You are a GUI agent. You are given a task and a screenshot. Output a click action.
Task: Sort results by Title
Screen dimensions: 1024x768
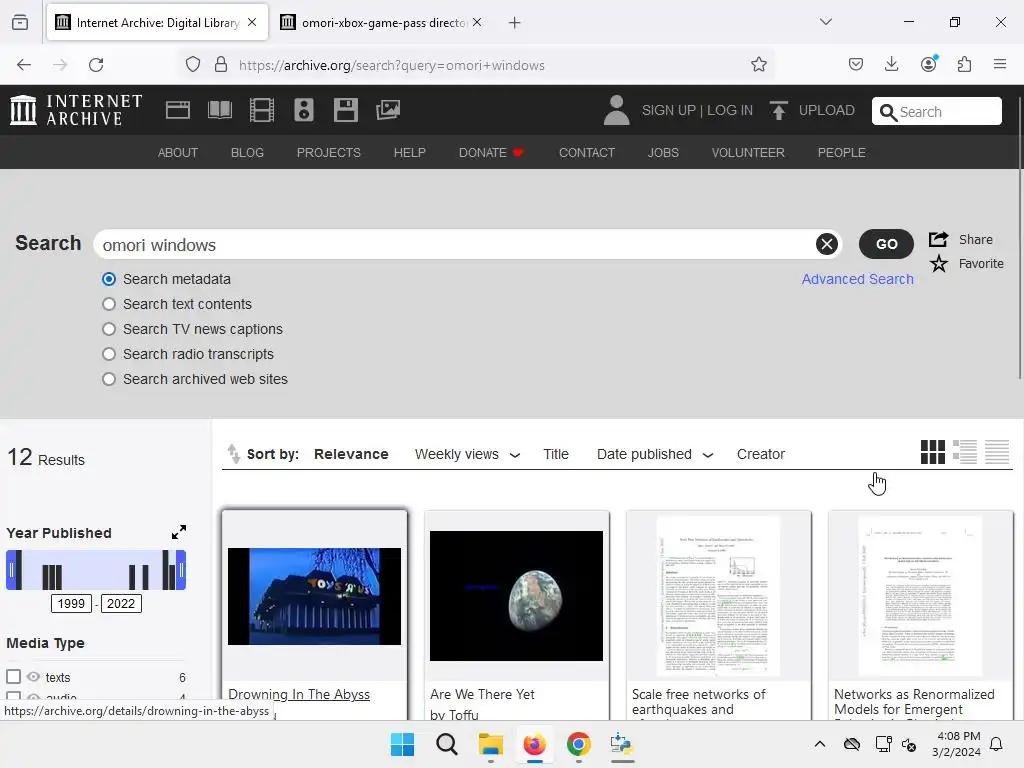tap(556, 454)
